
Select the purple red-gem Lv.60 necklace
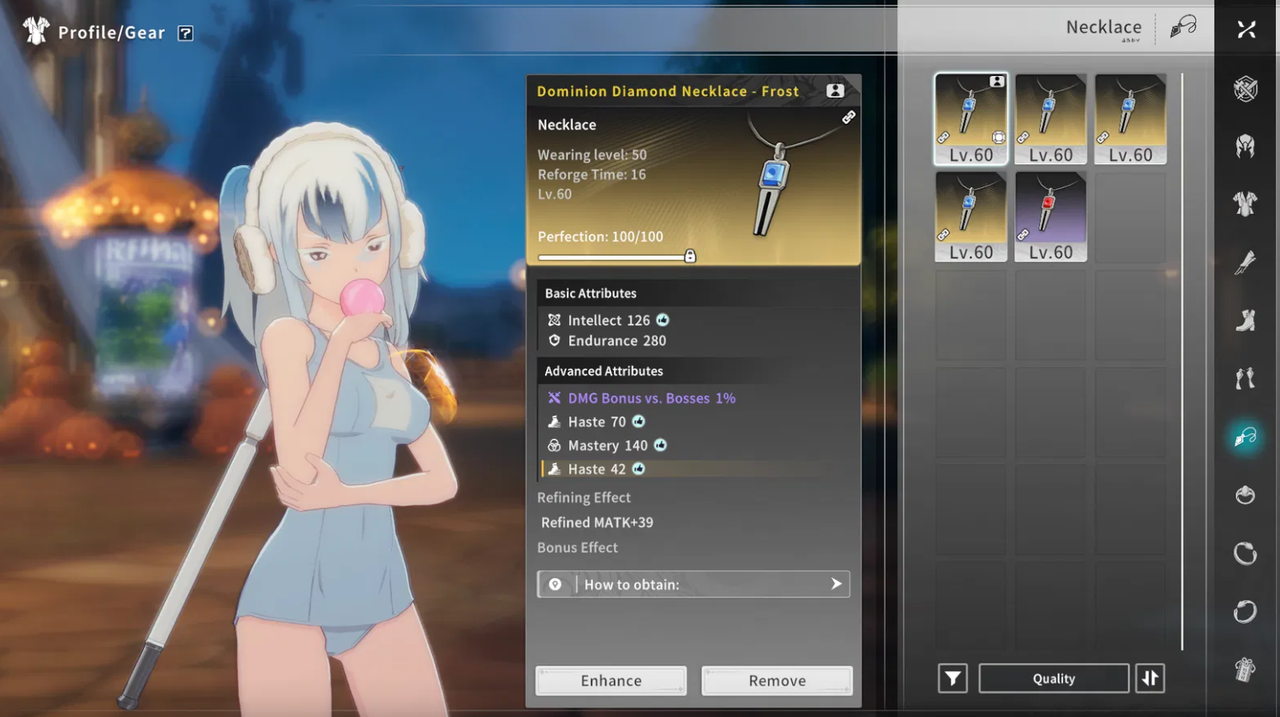pyautogui.click(x=1051, y=217)
